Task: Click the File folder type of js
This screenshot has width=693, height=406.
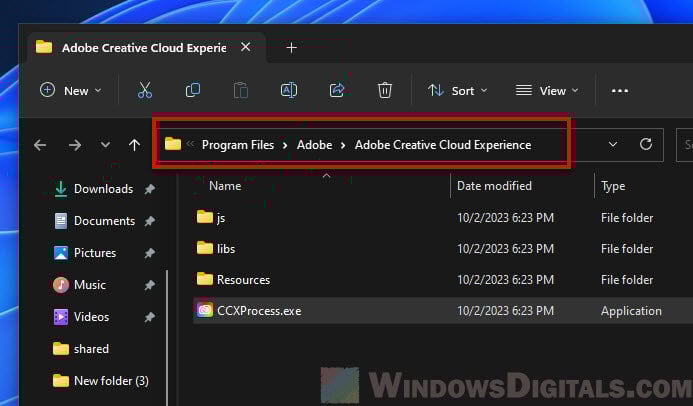Action: coord(627,218)
